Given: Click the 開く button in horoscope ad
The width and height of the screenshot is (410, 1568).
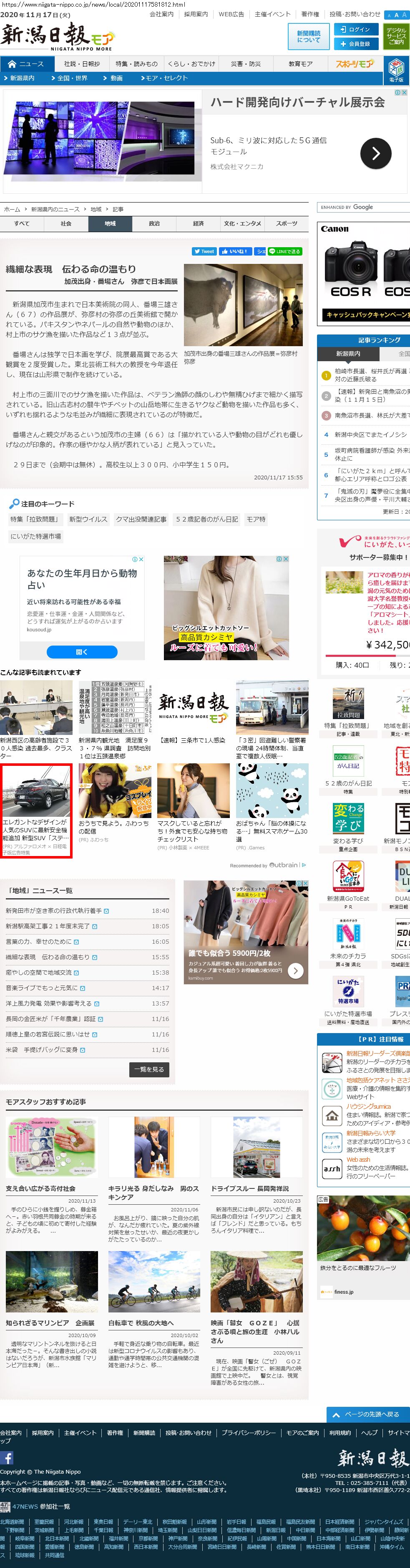Looking at the screenshot, I should [81, 652].
